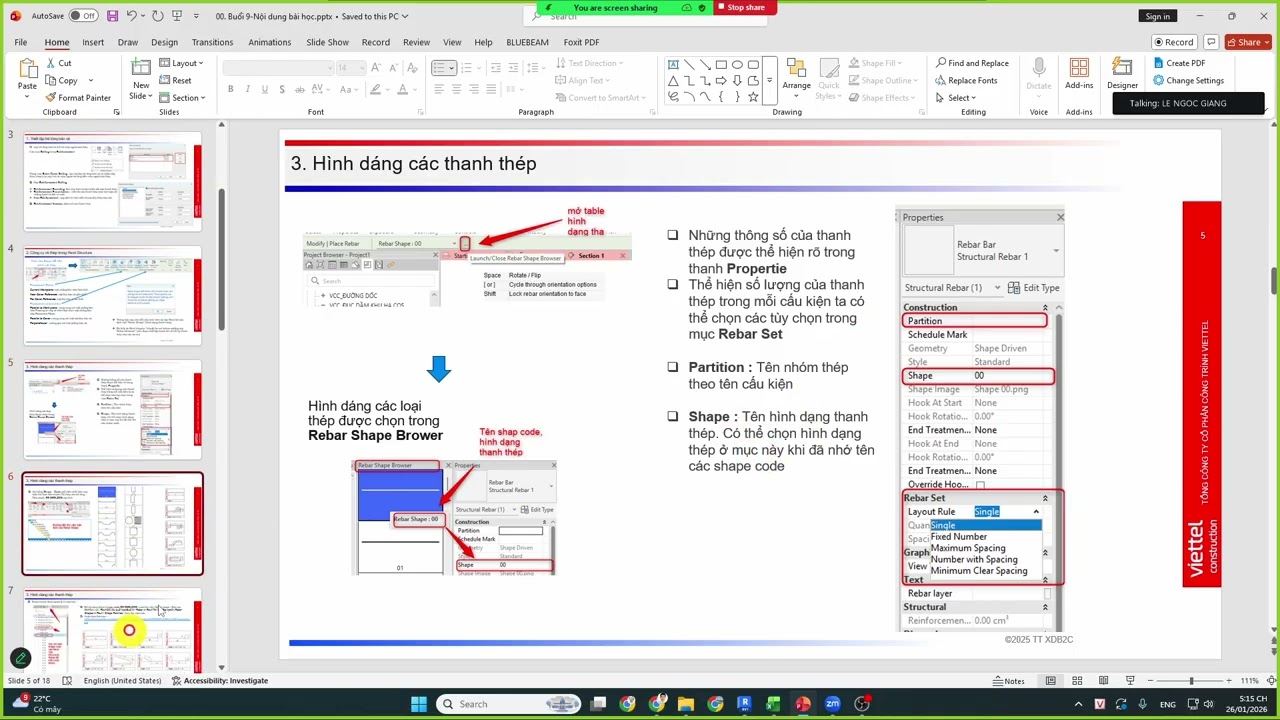Click Change Settings
This screenshot has height=720, width=1280.
1188,81
